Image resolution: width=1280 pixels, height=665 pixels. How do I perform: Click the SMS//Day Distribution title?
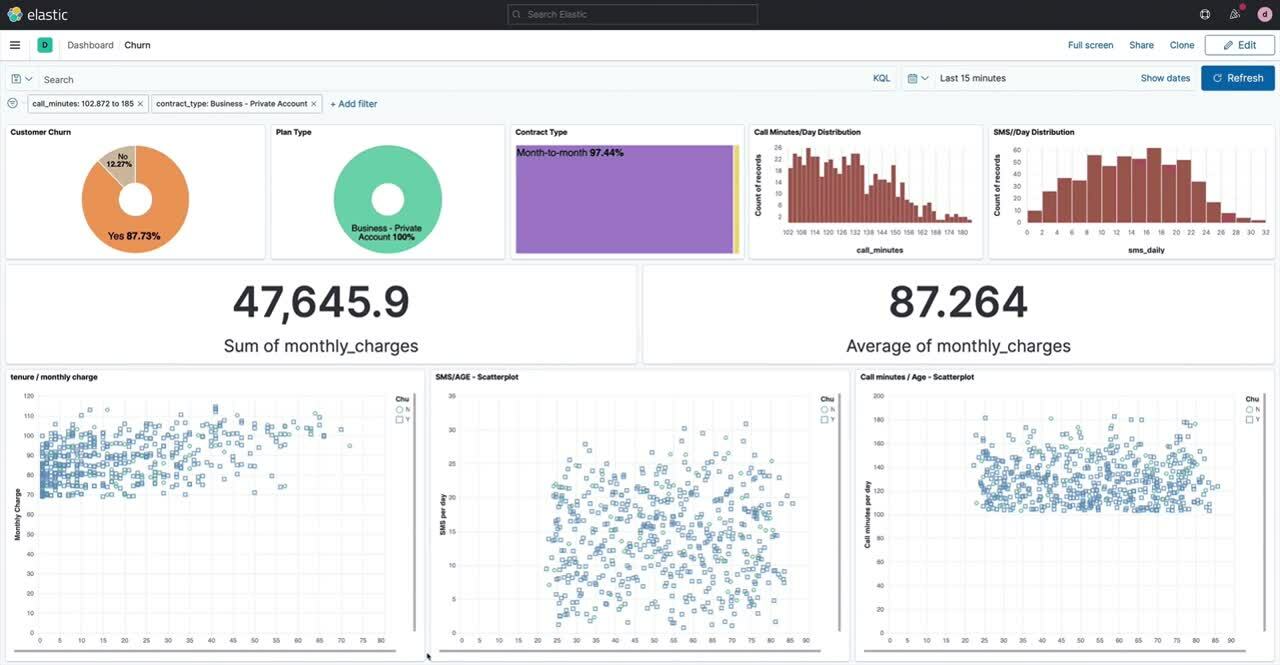pyautogui.click(x=1034, y=132)
